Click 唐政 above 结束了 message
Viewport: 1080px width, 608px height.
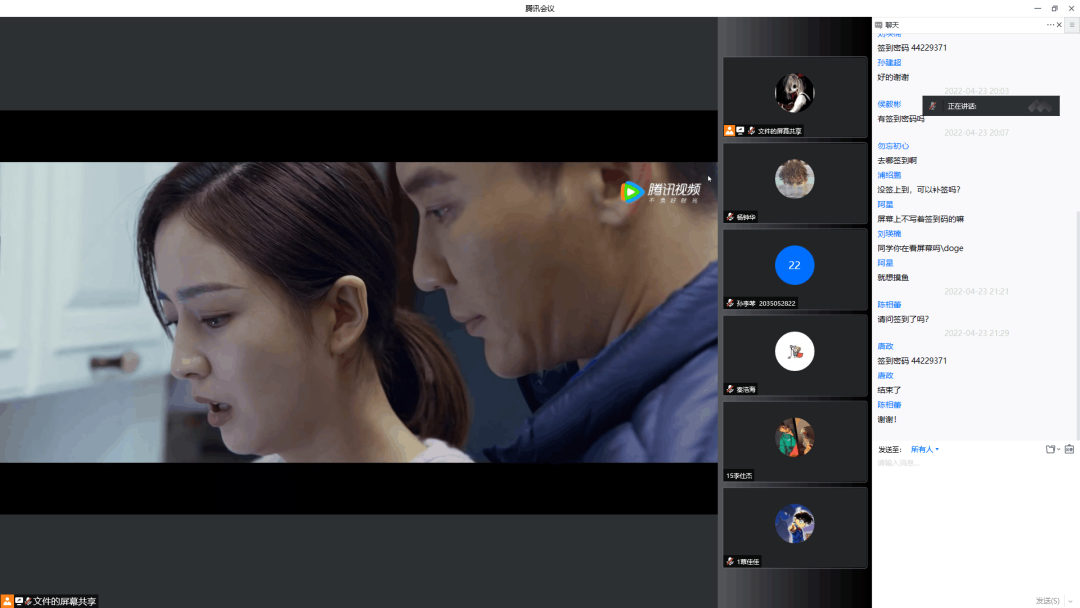point(885,376)
